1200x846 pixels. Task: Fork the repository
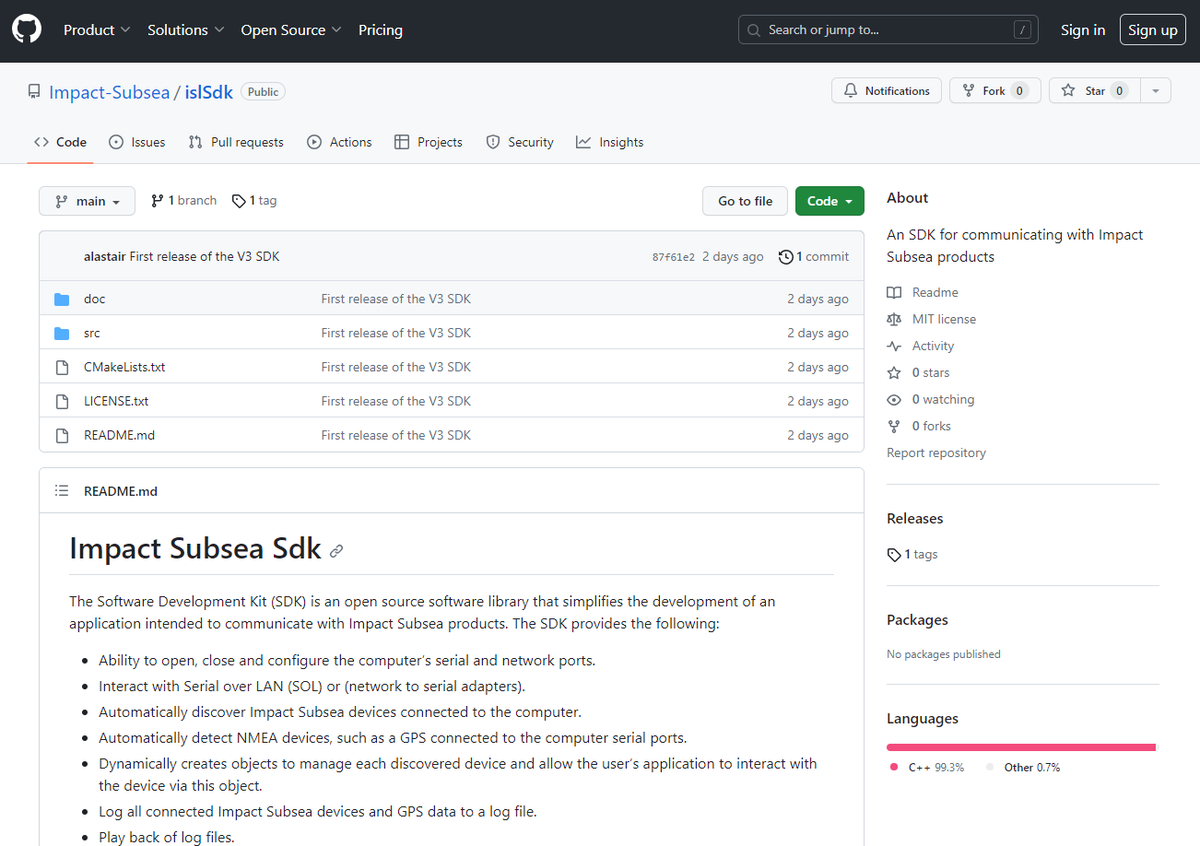pos(995,91)
